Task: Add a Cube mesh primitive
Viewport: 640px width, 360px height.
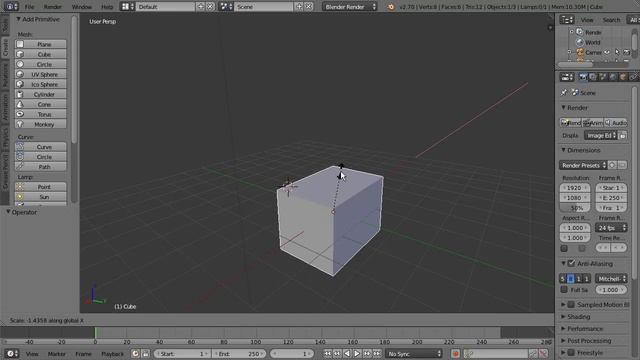Action: 40,54
